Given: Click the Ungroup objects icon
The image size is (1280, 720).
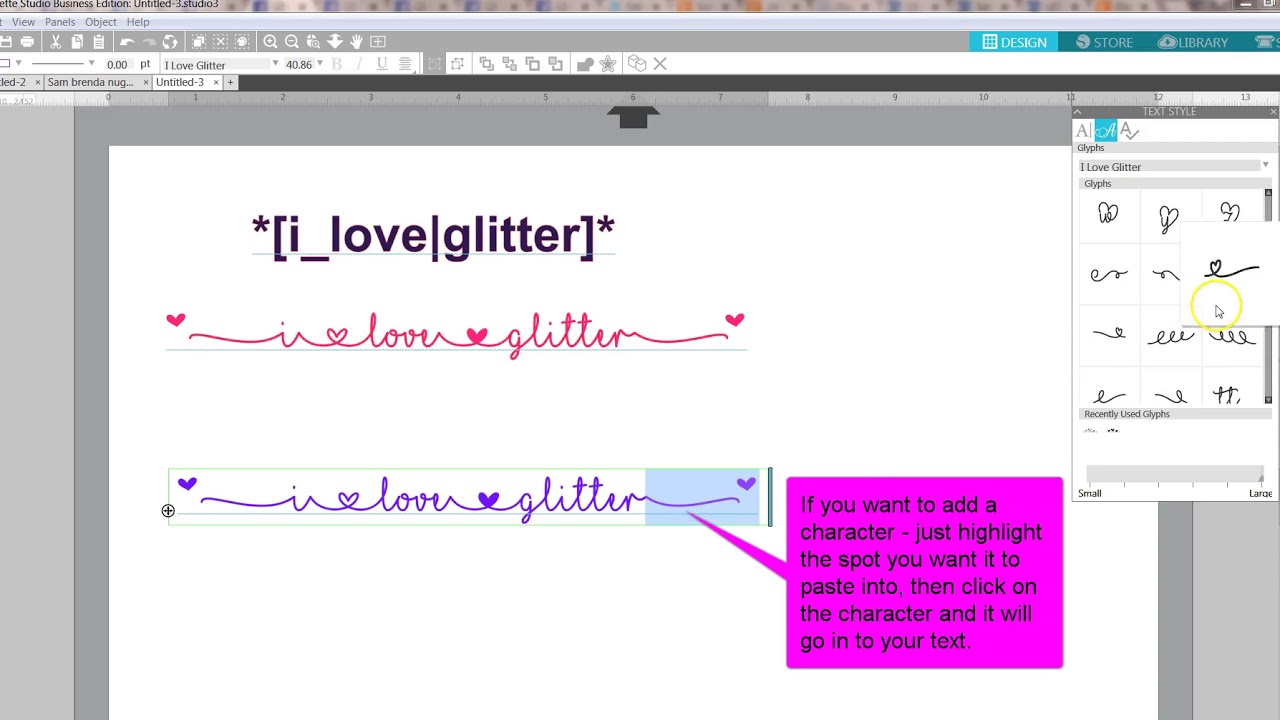Looking at the screenshot, I should coord(457,64).
